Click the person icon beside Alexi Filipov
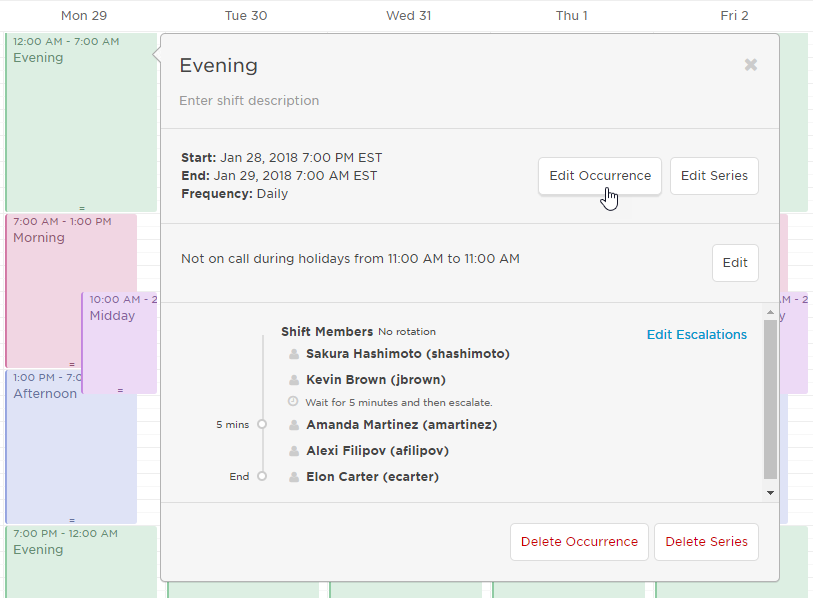The width and height of the screenshot is (813, 598). [293, 451]
